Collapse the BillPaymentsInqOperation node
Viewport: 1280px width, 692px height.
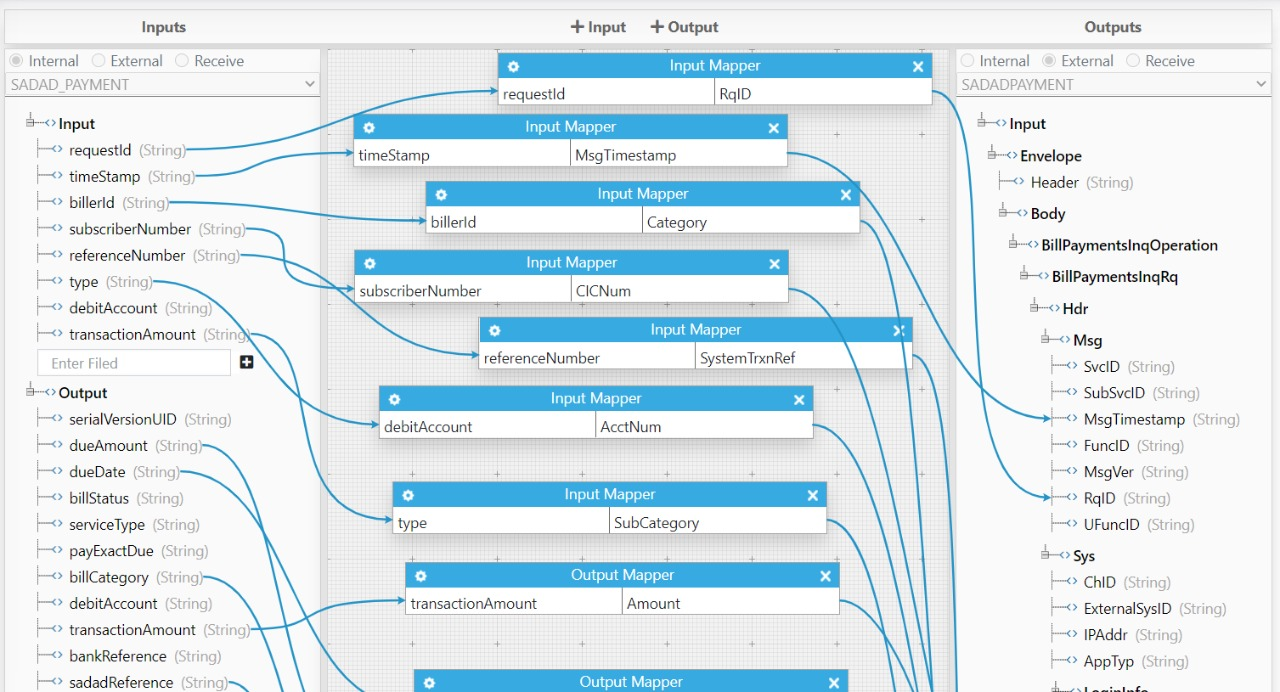(x=1014, y=244)
